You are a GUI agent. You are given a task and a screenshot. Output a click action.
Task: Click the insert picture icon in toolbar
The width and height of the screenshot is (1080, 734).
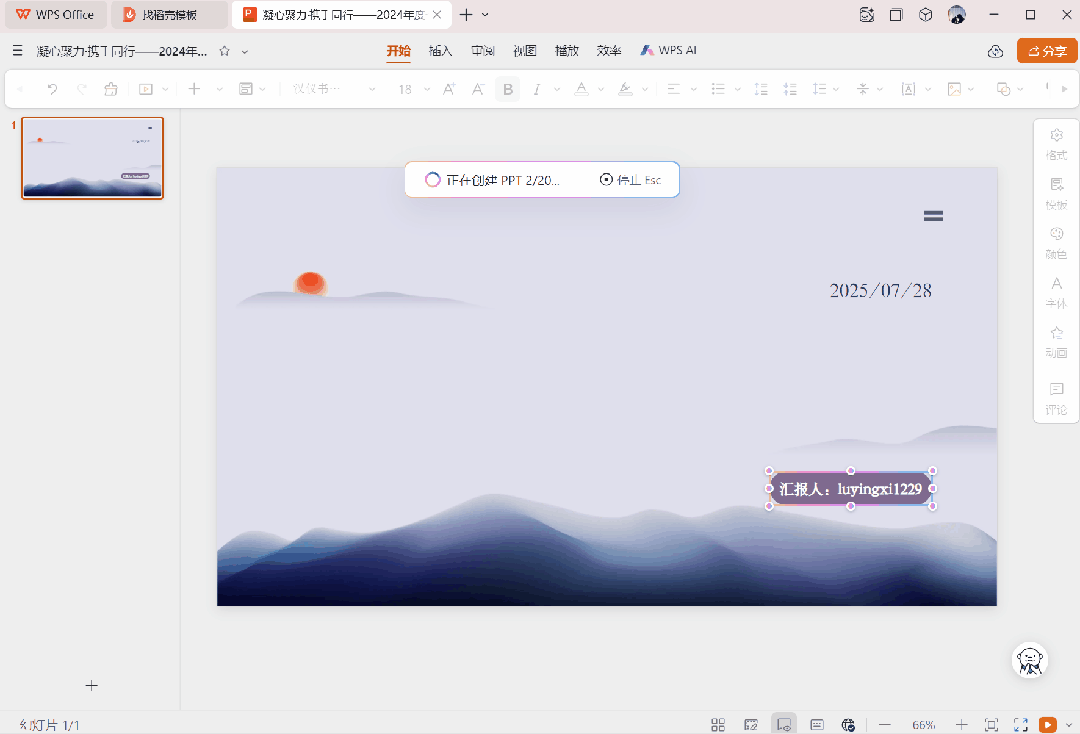[954, 89]
